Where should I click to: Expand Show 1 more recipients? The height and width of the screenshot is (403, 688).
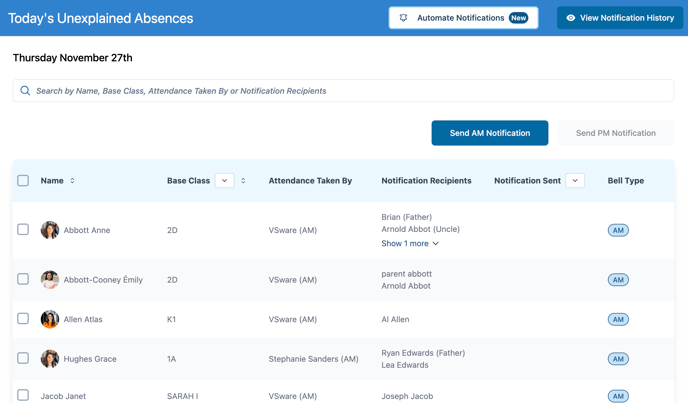(410, 244)
